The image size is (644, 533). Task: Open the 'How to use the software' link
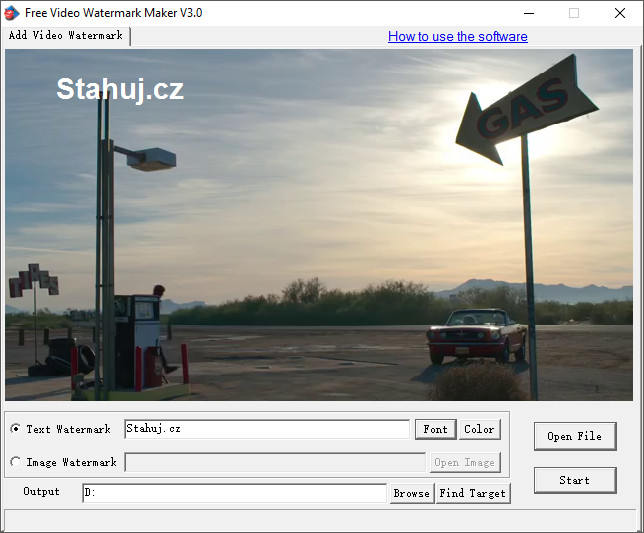tap(458, 37)
